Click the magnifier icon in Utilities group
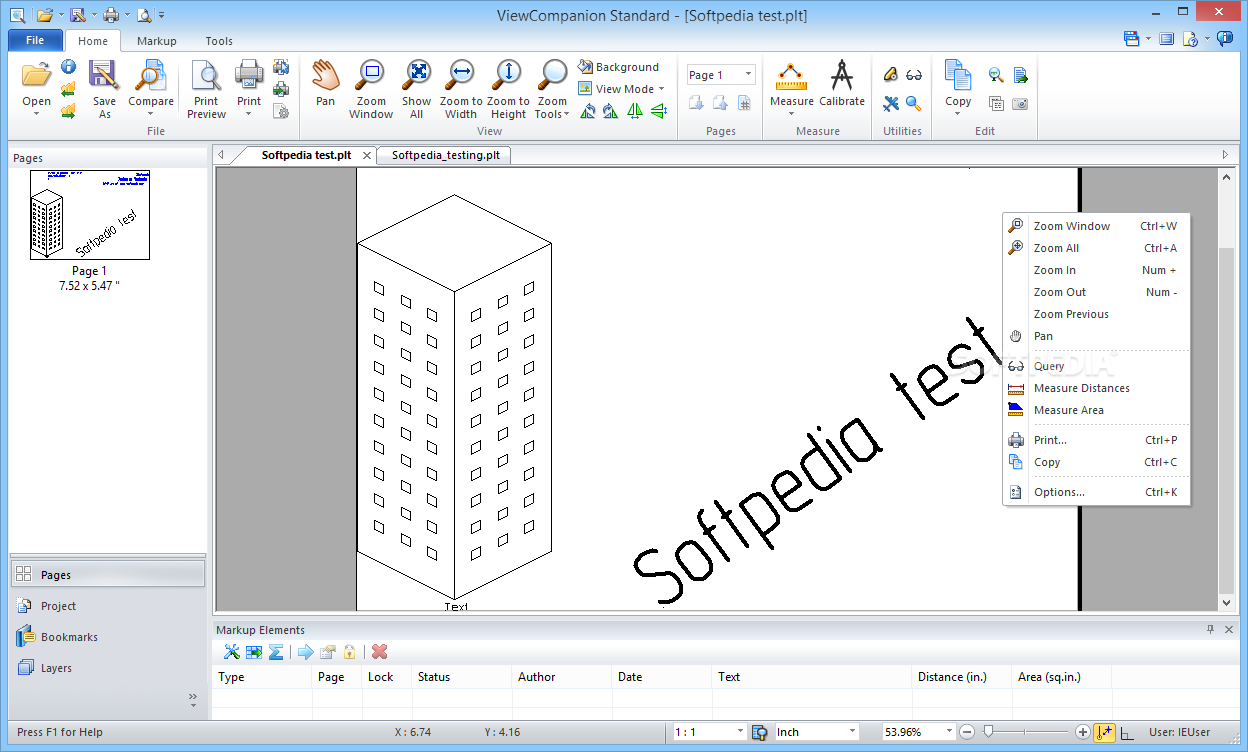 coord(914,103)
